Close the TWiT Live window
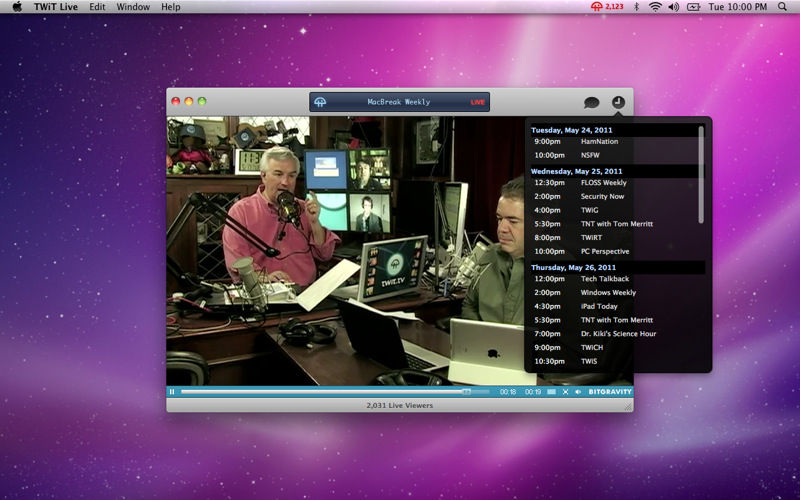 tap(176, 102)
